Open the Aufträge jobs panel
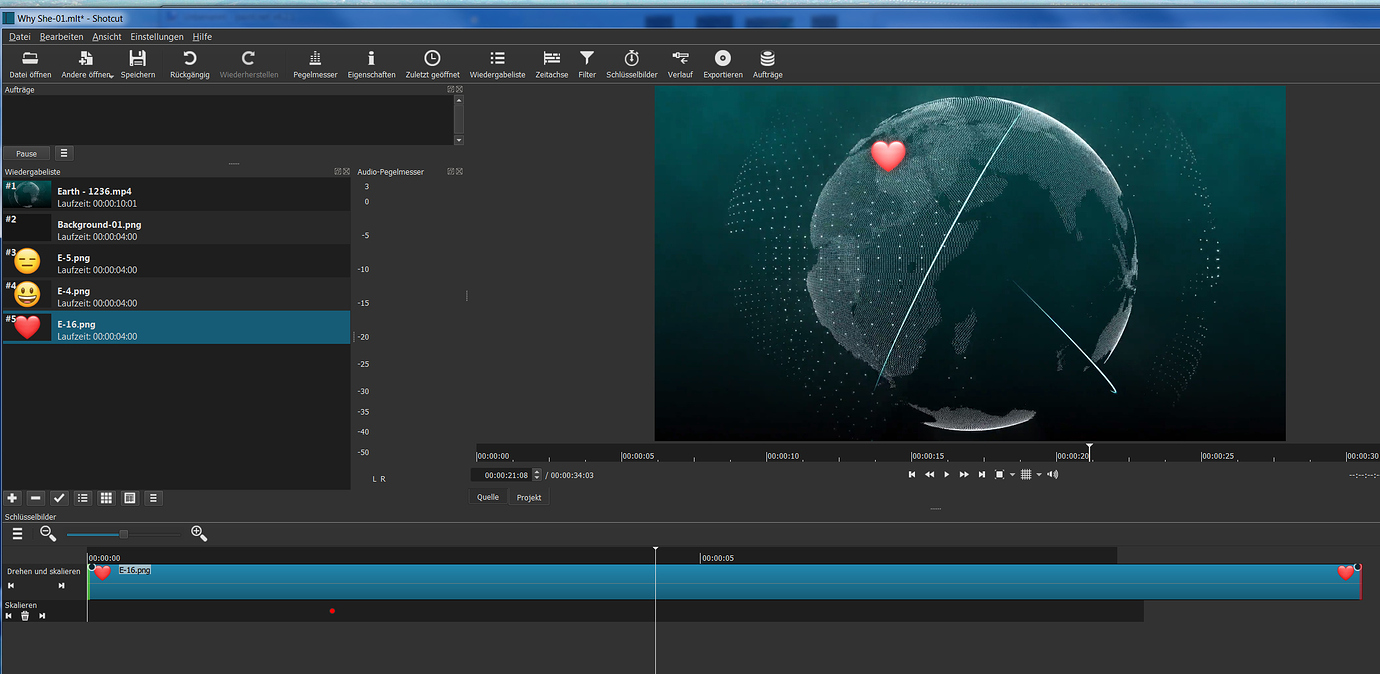Image resolution: width=1380 pixels, height=674 pixels. coord(768,65)
